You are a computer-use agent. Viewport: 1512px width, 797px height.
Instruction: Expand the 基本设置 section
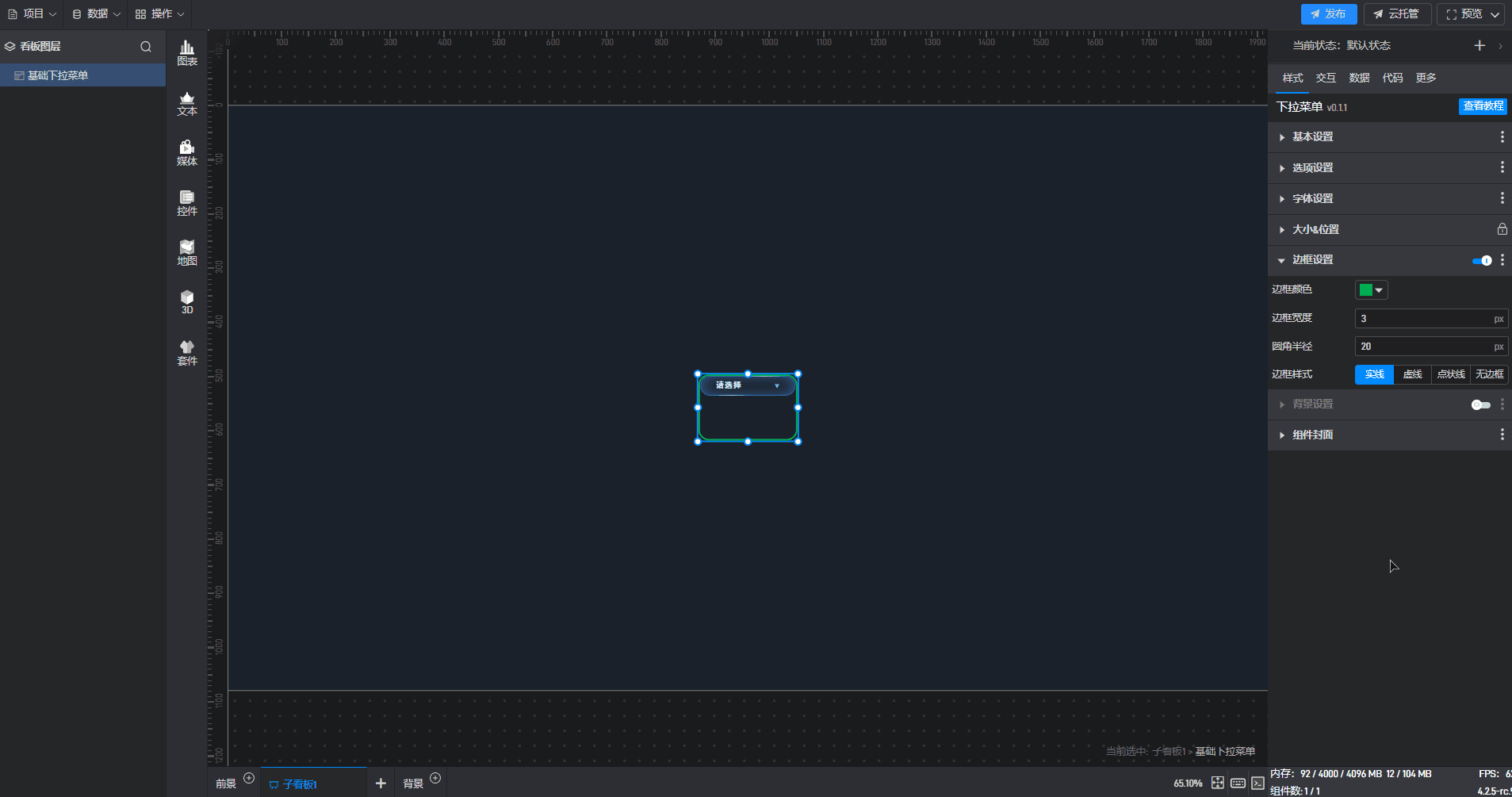(1312, 137)
